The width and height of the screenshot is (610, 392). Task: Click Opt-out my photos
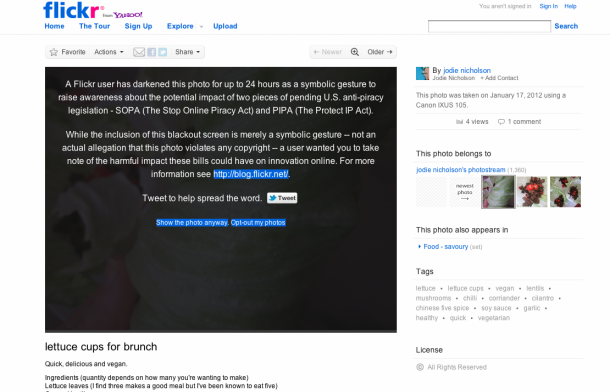pos(258,222)
